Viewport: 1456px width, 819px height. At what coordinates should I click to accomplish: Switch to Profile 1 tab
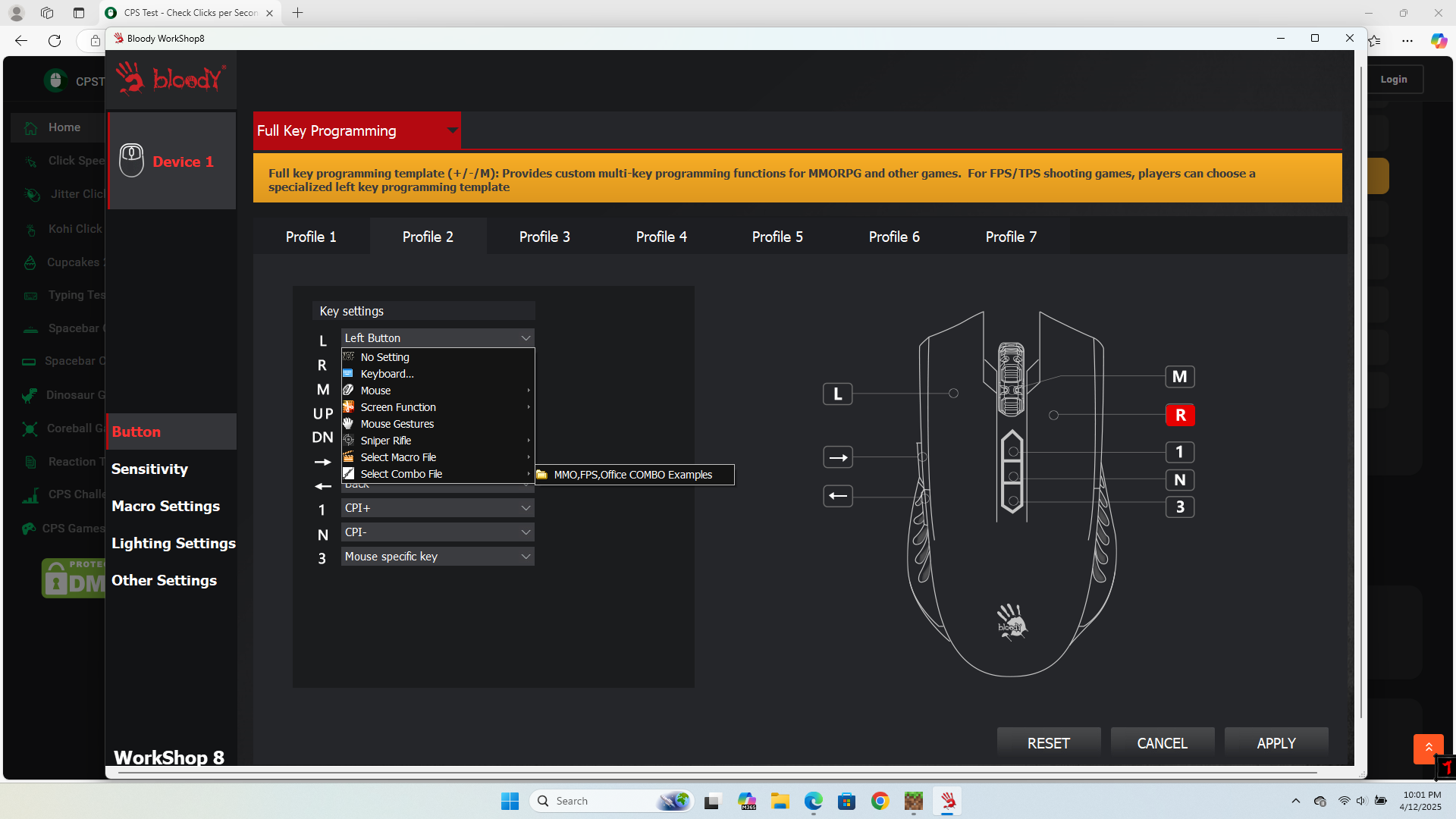311,237
